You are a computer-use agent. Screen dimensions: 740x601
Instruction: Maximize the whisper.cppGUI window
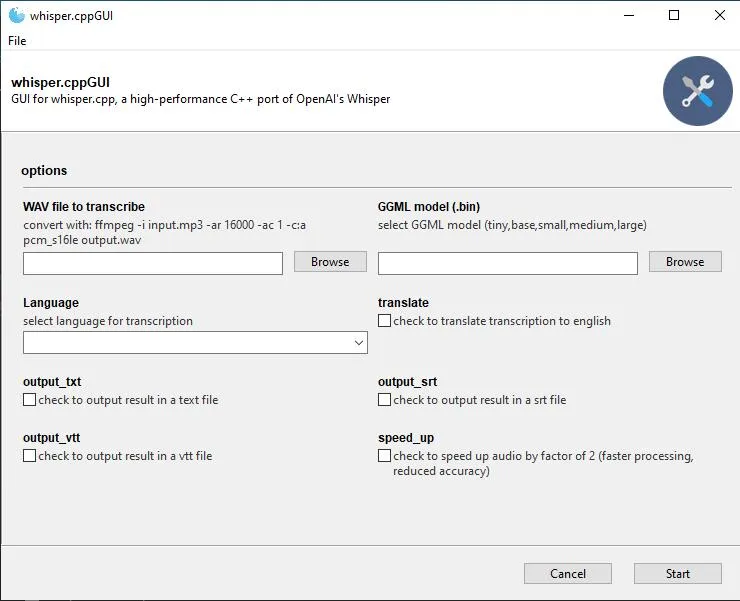[674, 16]
